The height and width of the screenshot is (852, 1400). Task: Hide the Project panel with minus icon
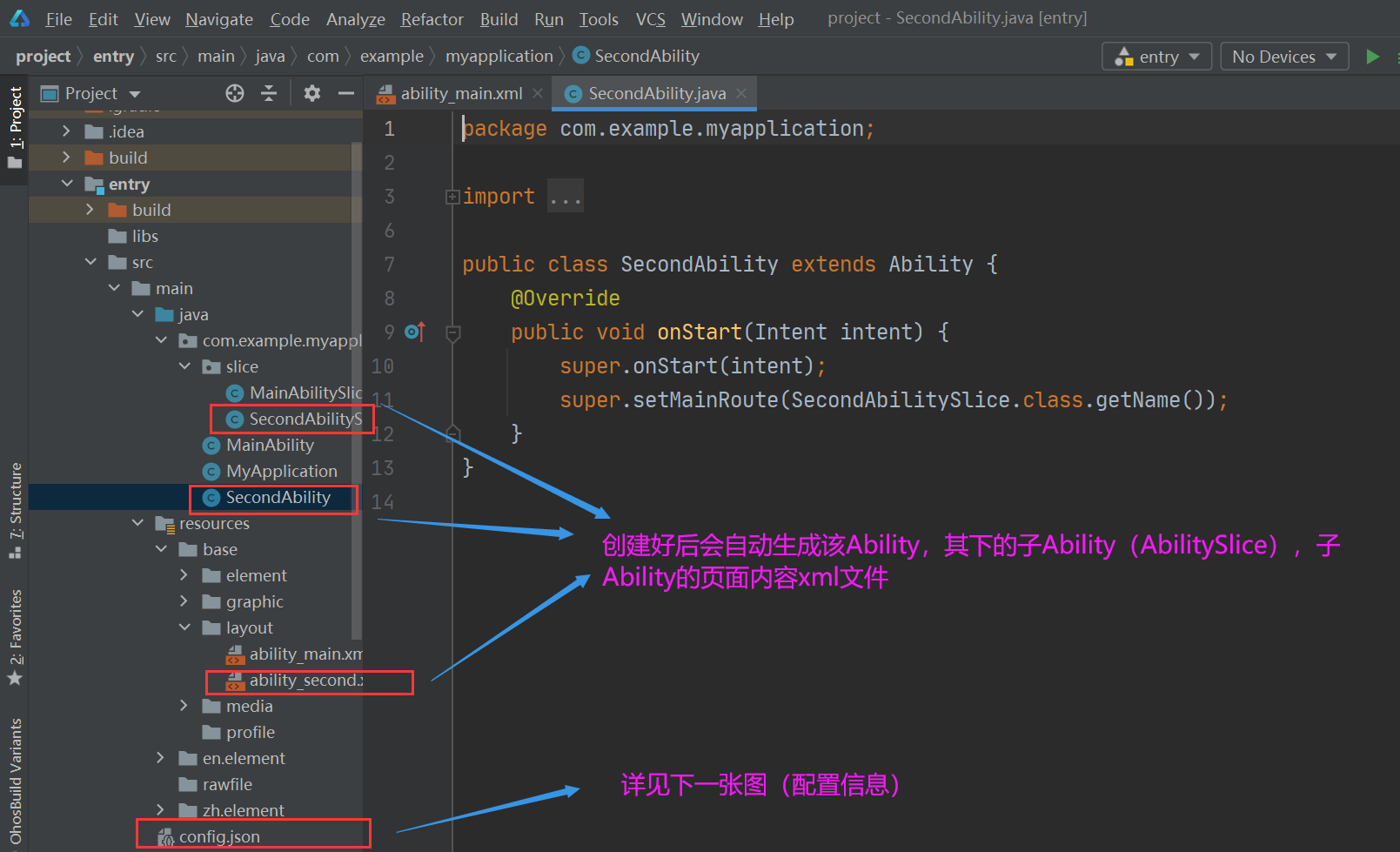346,93
